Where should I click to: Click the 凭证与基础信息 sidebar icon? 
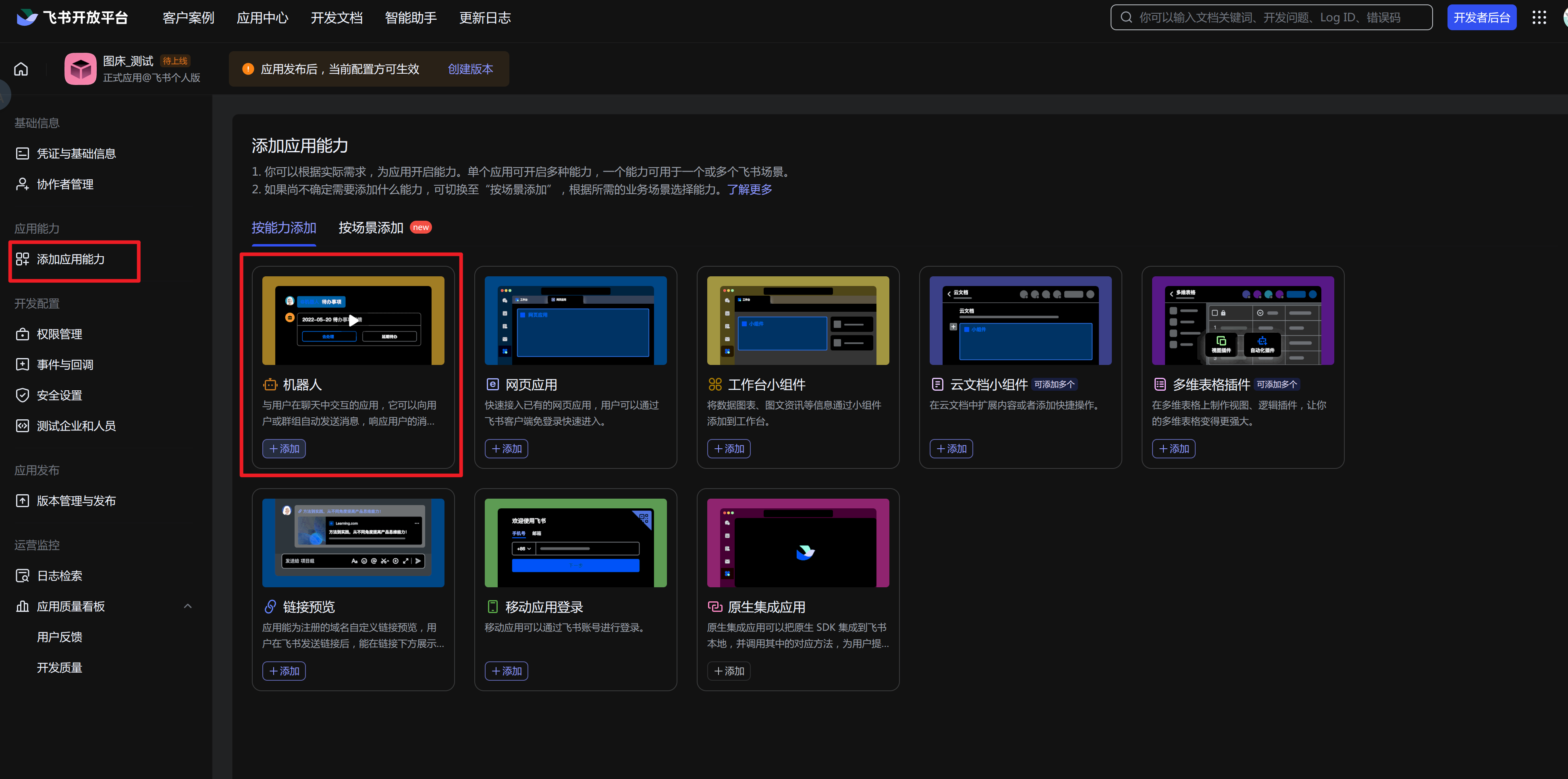tap(23, 153)
